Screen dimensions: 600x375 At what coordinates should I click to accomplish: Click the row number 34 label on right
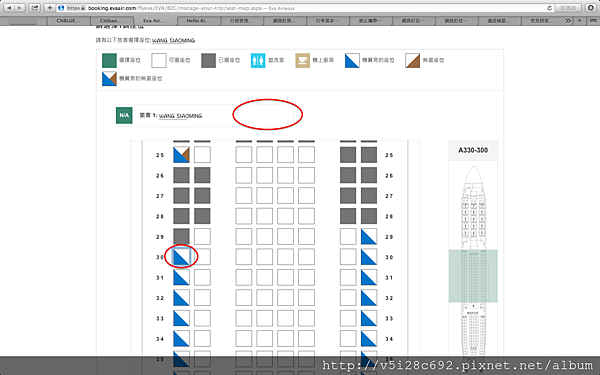tap(389, 339)
